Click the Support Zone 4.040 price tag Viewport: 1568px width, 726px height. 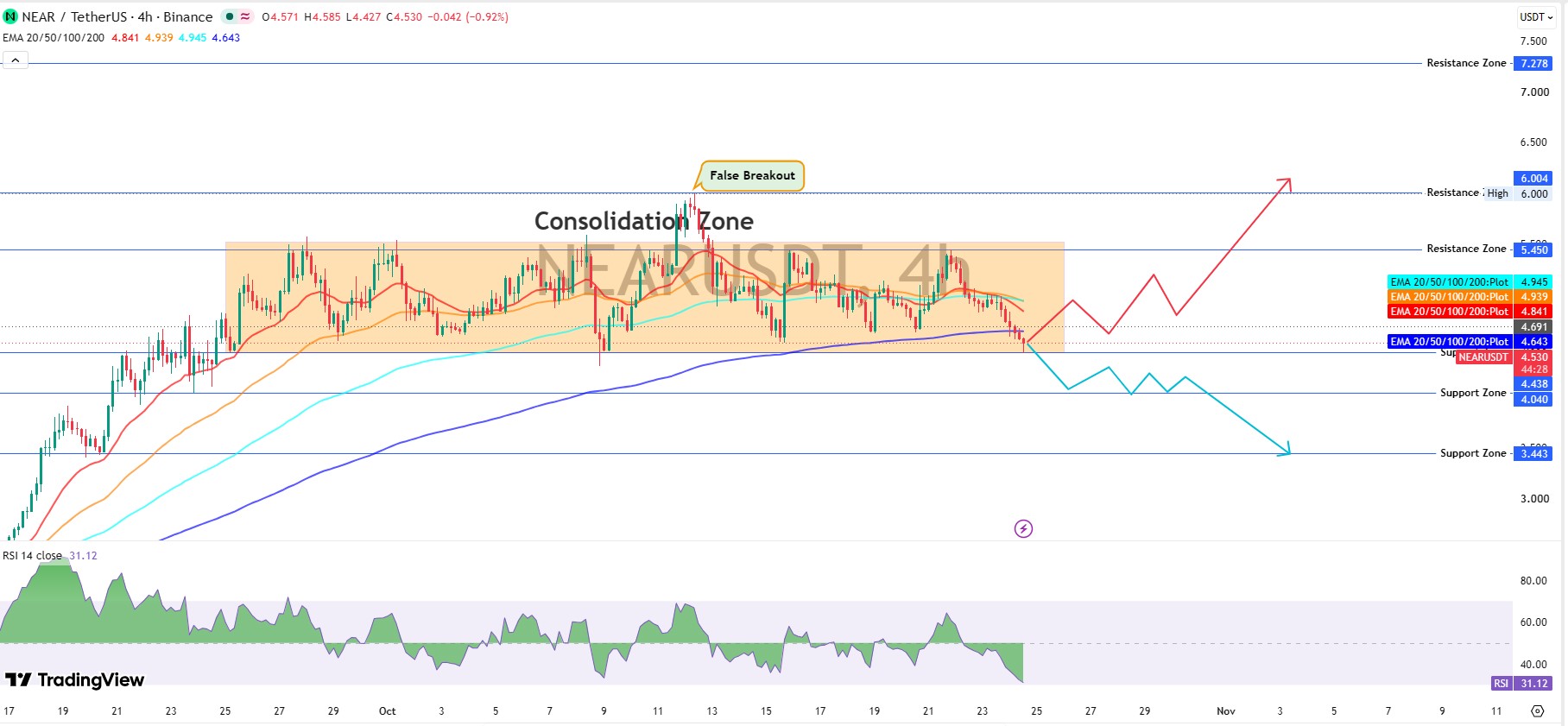point(1534,400)
